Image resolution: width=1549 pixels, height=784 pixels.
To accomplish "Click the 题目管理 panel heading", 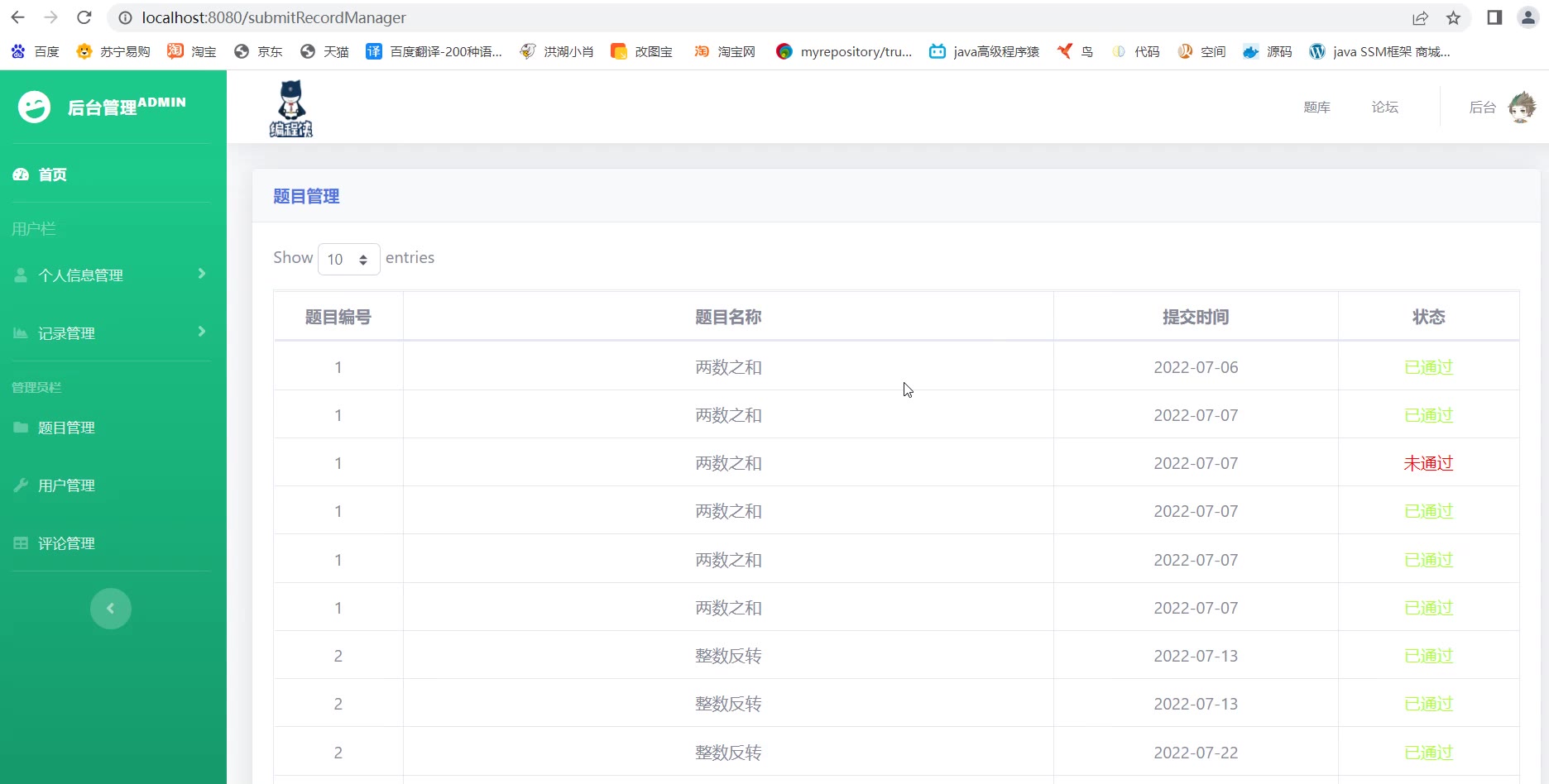I will tap(306, 196).
